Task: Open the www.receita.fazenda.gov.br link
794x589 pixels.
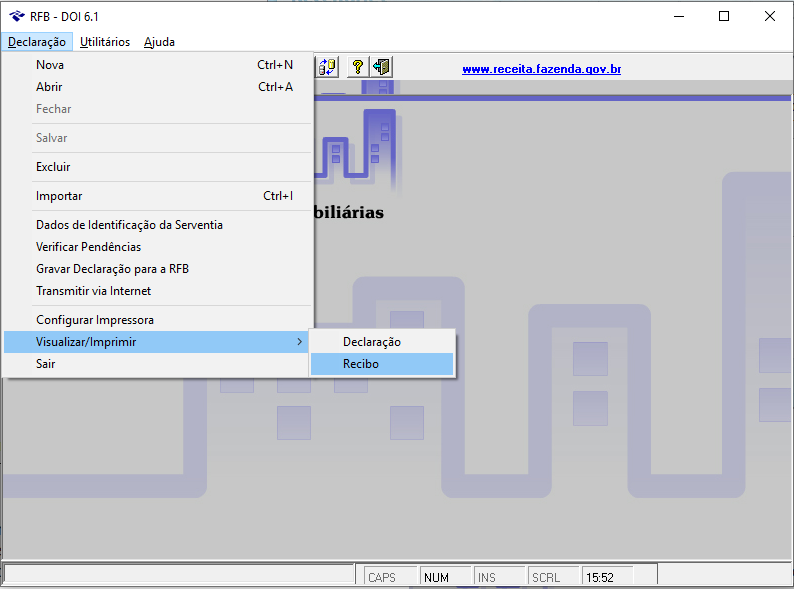Action: tap(541, 69)
